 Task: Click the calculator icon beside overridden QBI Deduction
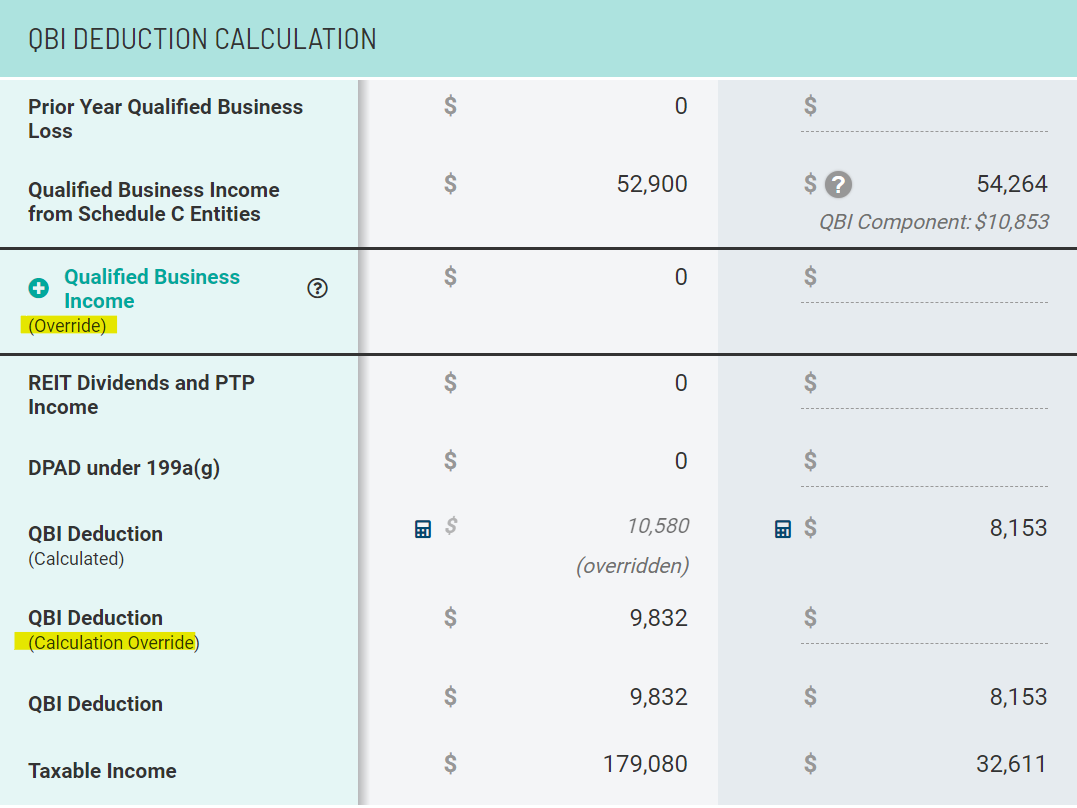(x=422, y=528)
